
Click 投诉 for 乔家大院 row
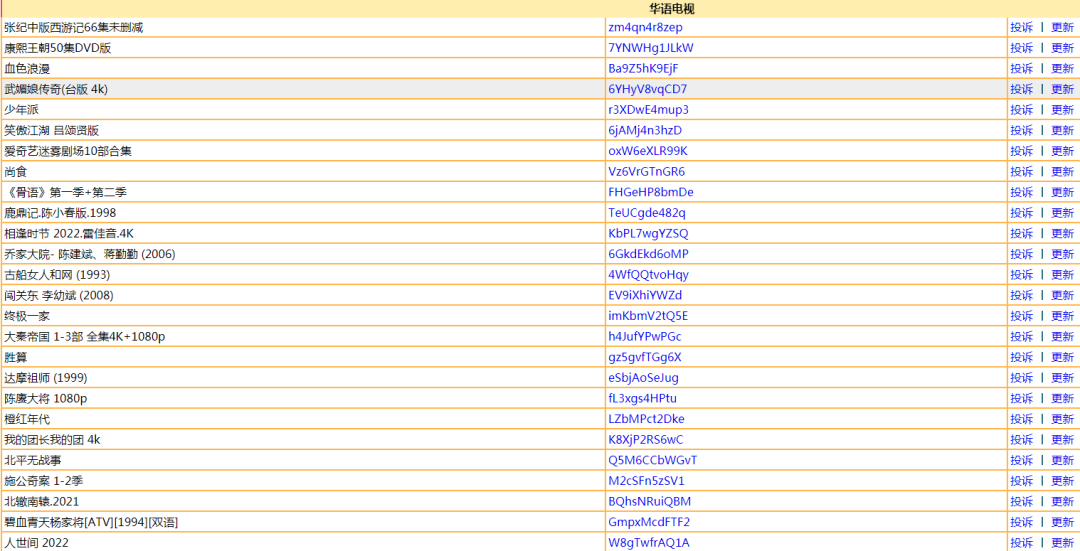click(x=1021, y=254)
